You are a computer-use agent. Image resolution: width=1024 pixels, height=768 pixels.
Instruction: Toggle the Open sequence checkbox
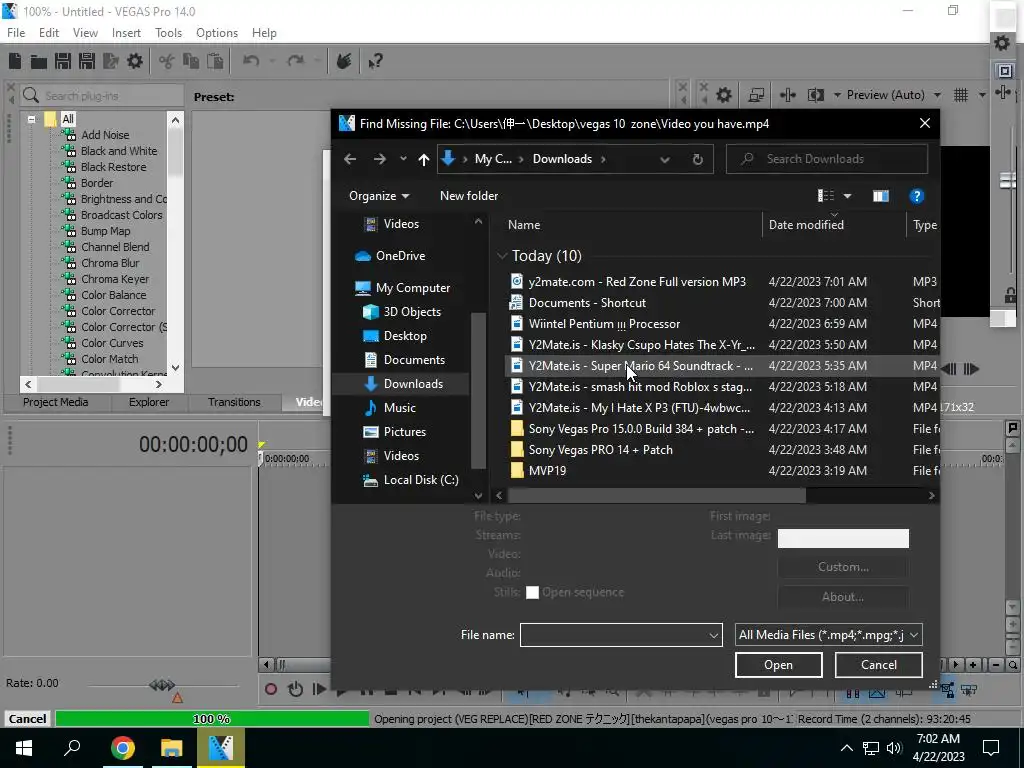pyautogui.click(x=532, y=592)
